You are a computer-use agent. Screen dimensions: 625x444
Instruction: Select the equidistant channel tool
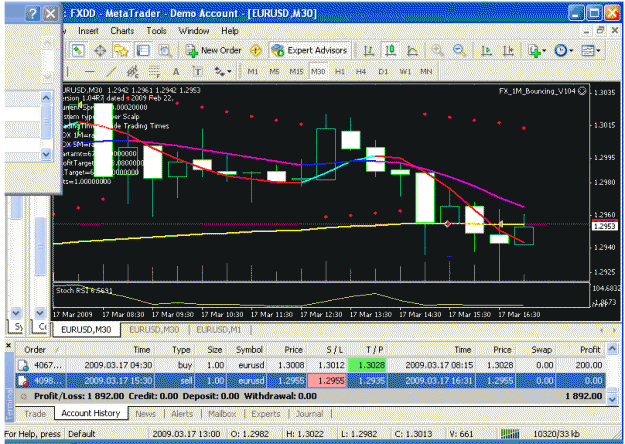(133, 72)
